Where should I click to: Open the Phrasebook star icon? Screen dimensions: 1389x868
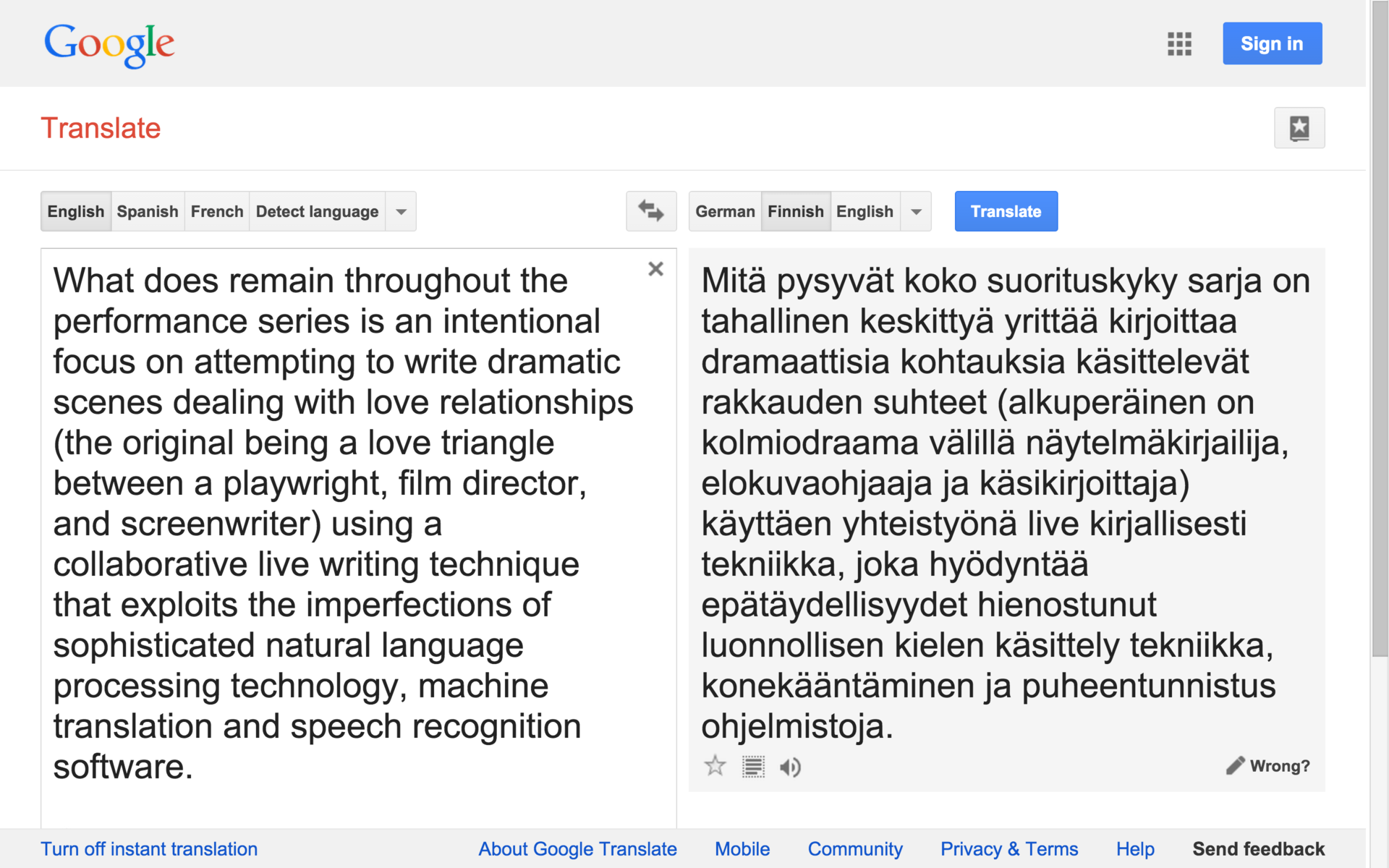(x=1299, y=128)
